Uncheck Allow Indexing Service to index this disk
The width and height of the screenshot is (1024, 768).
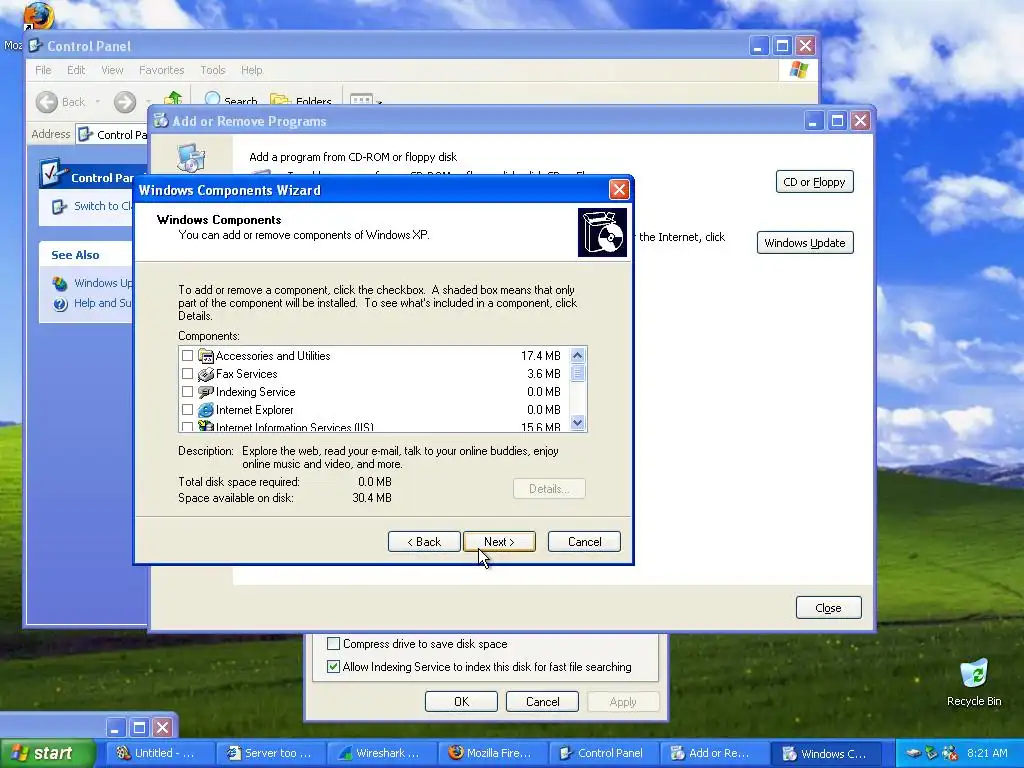click(x=334, y=667)
